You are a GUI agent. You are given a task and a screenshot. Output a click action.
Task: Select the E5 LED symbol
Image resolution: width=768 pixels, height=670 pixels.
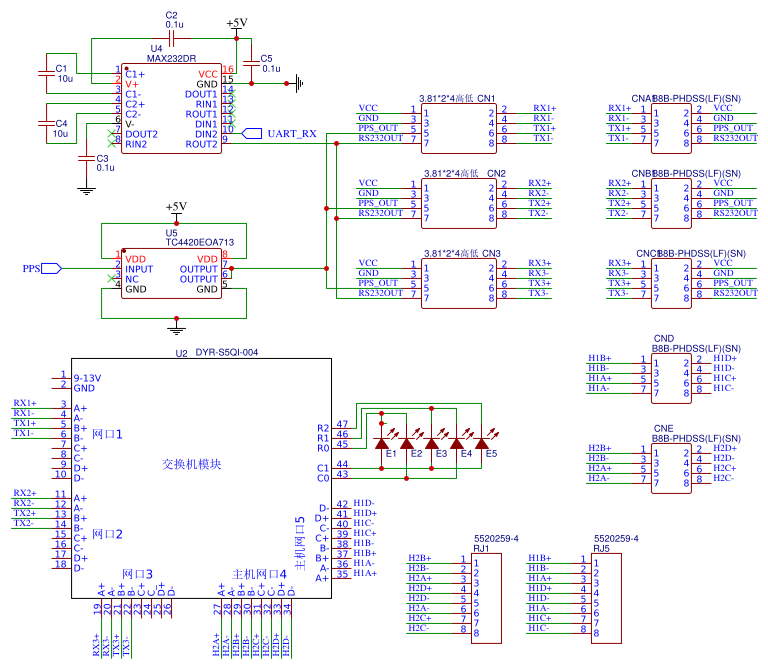click(481, 442)
